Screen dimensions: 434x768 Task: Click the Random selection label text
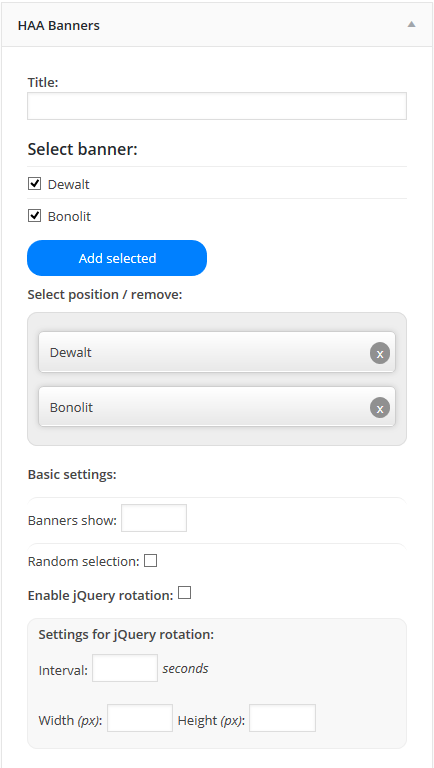click(84, 561)
